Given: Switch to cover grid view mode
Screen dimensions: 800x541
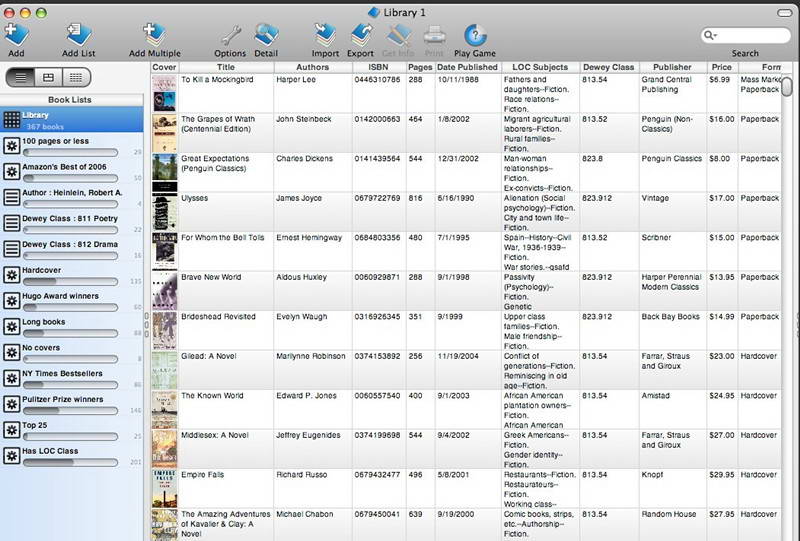Looking at the screenshot, I should click(76, 78).
